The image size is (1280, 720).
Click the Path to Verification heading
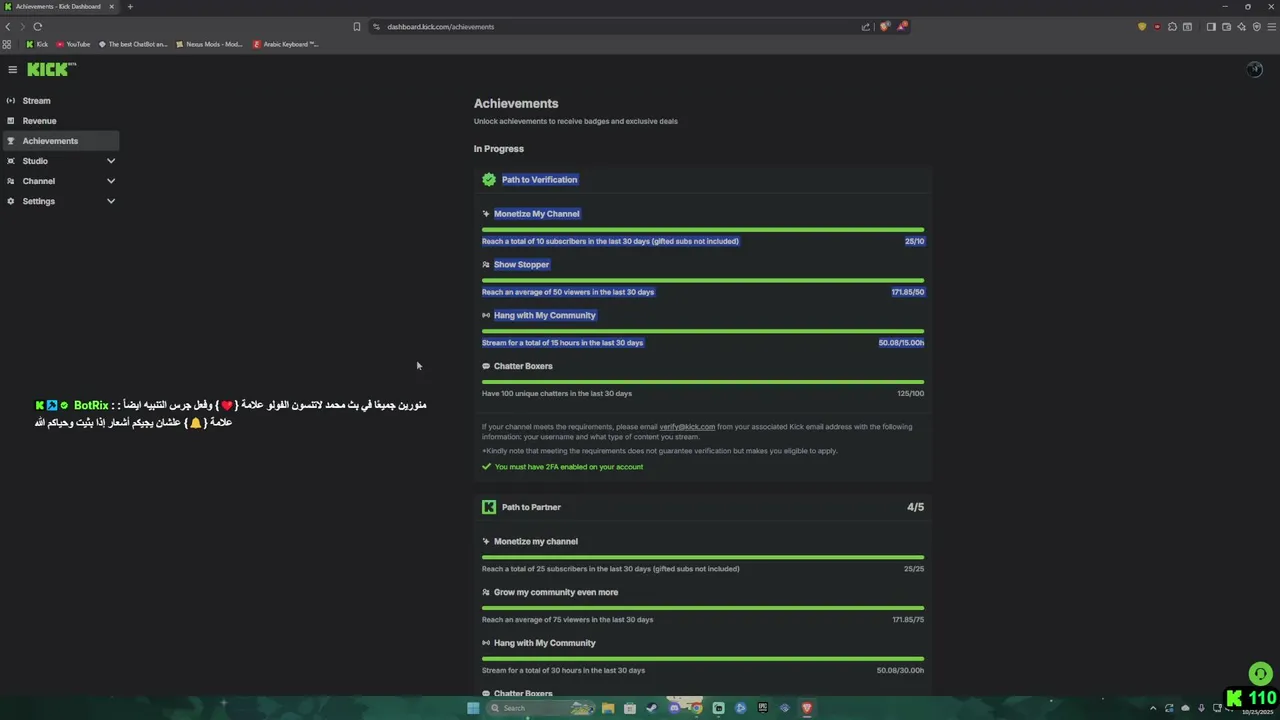point(540,180)
